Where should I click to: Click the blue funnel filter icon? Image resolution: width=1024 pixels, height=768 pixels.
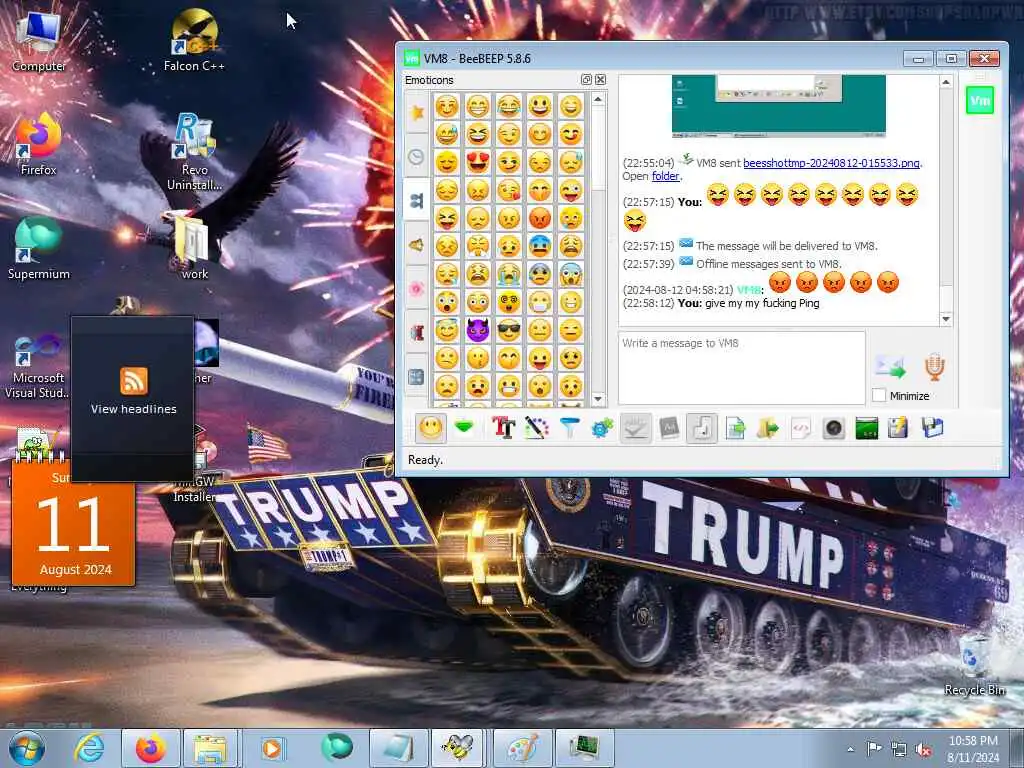coord(569,428)
